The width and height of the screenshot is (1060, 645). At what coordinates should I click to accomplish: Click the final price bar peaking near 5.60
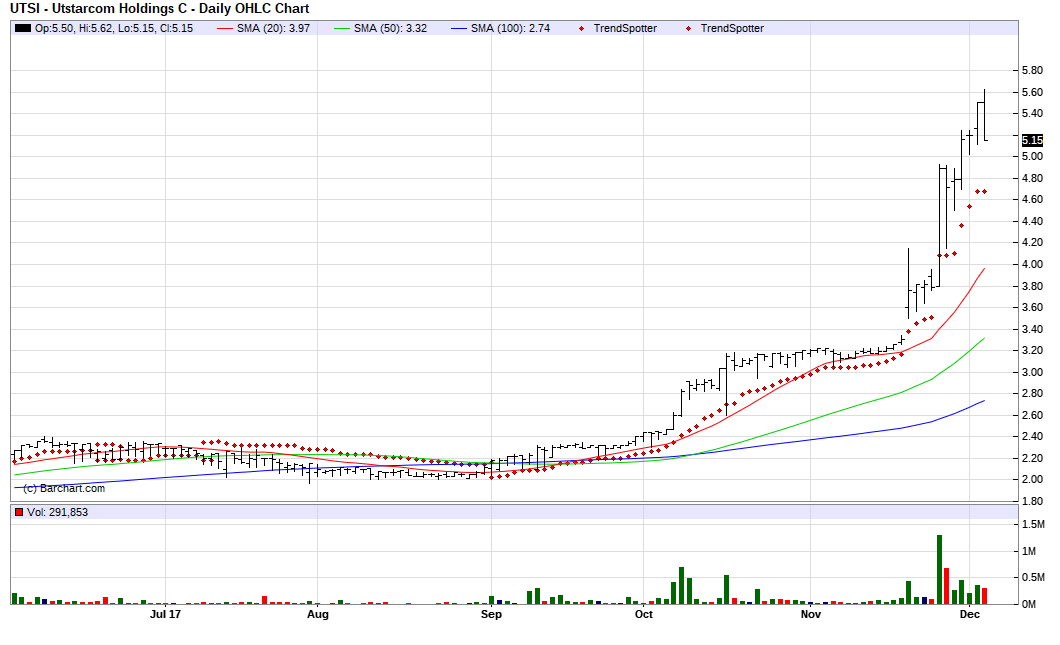(x=984, y=115)
